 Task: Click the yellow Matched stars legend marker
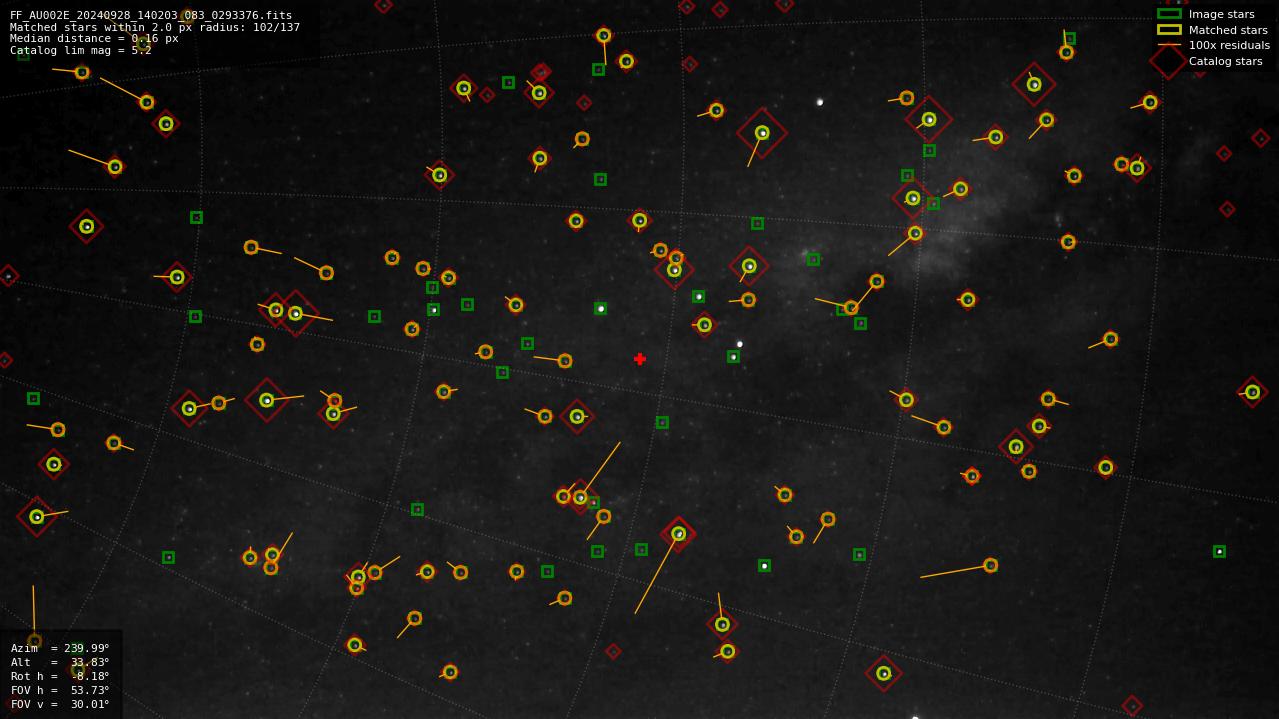(x=1169, y=30)
